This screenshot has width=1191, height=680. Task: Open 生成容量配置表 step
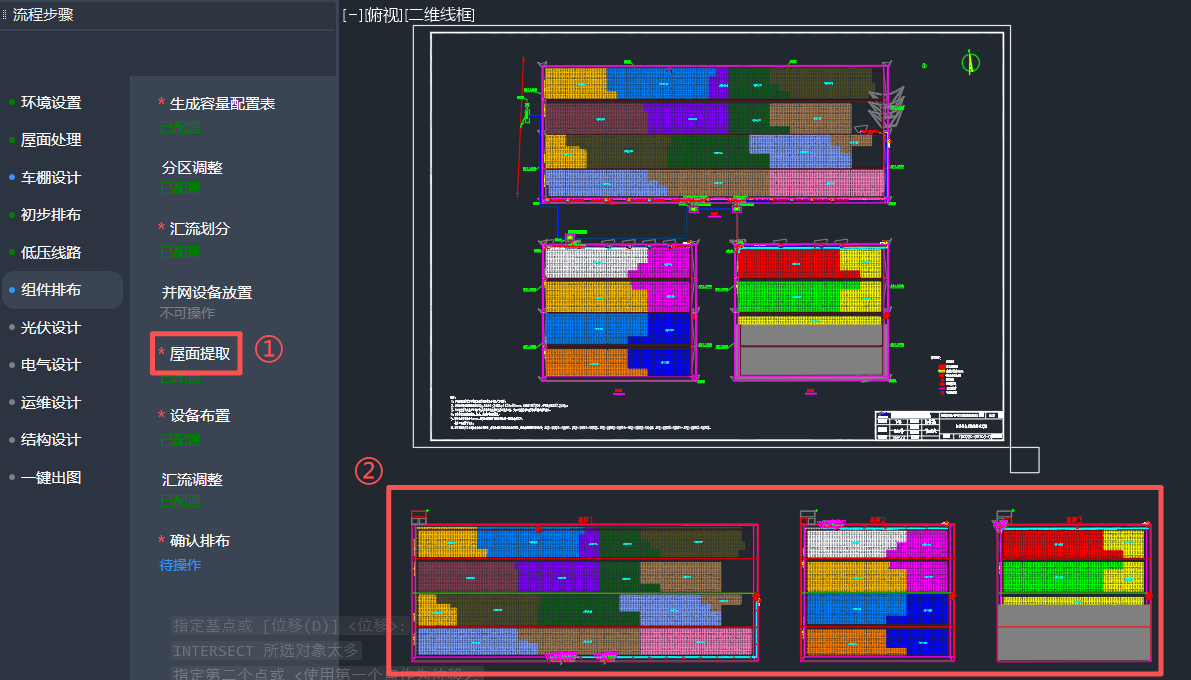[222, 103]
